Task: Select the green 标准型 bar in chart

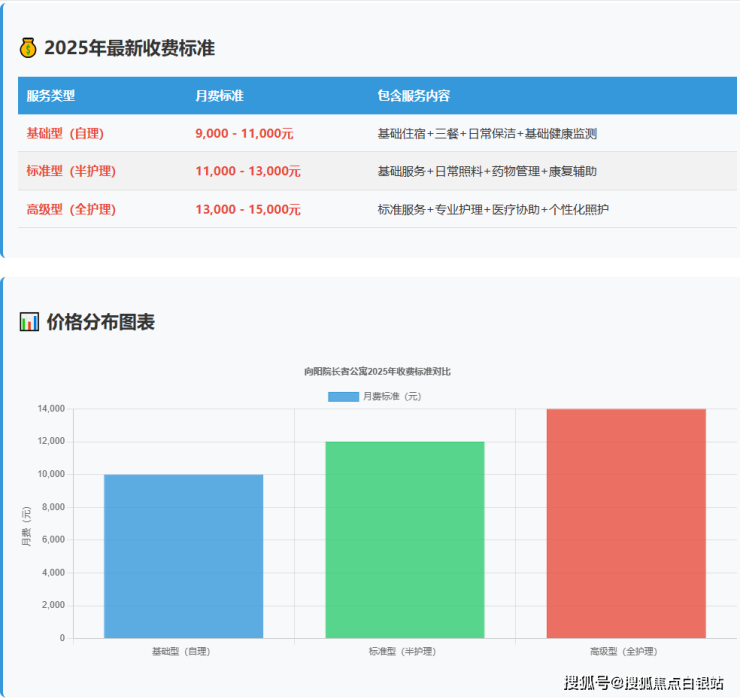Action: point(404,539)
